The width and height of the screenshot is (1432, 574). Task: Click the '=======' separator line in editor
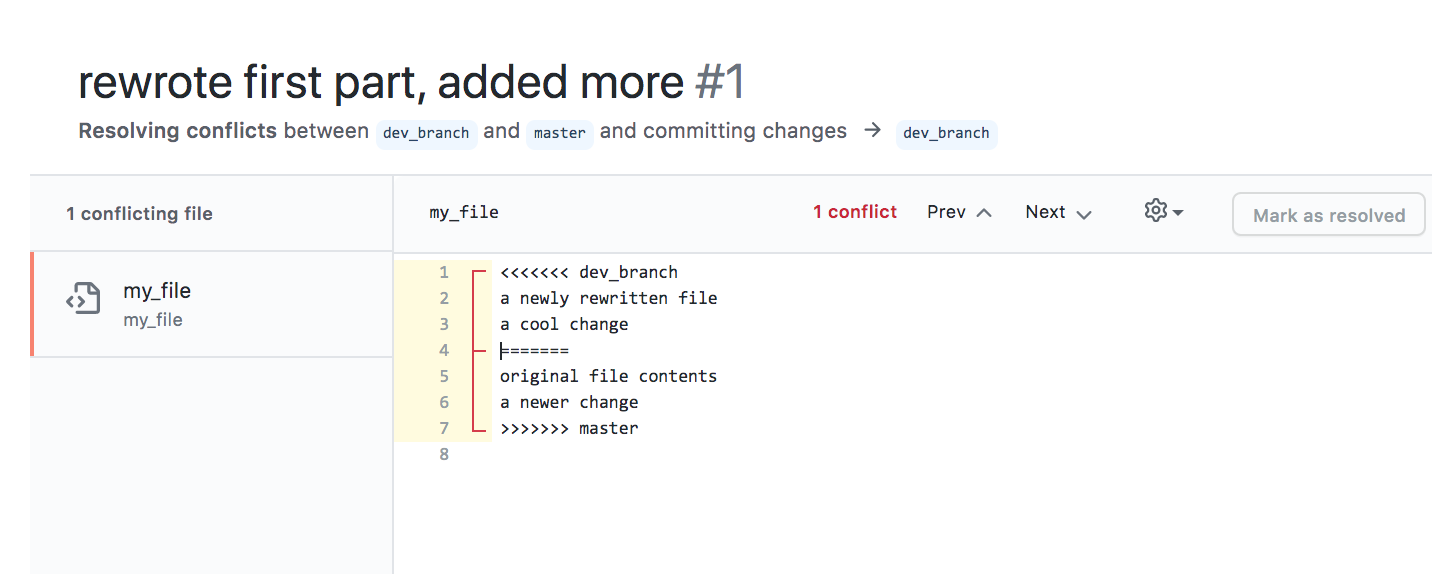[x=535, y=350]
